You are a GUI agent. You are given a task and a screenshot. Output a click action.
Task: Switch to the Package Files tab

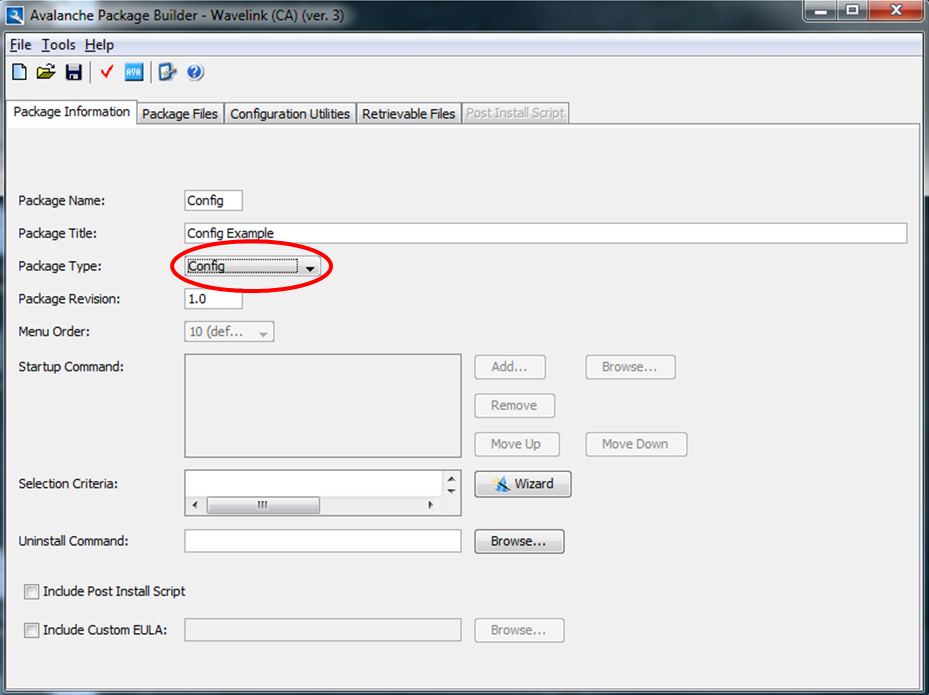(180, 113)
